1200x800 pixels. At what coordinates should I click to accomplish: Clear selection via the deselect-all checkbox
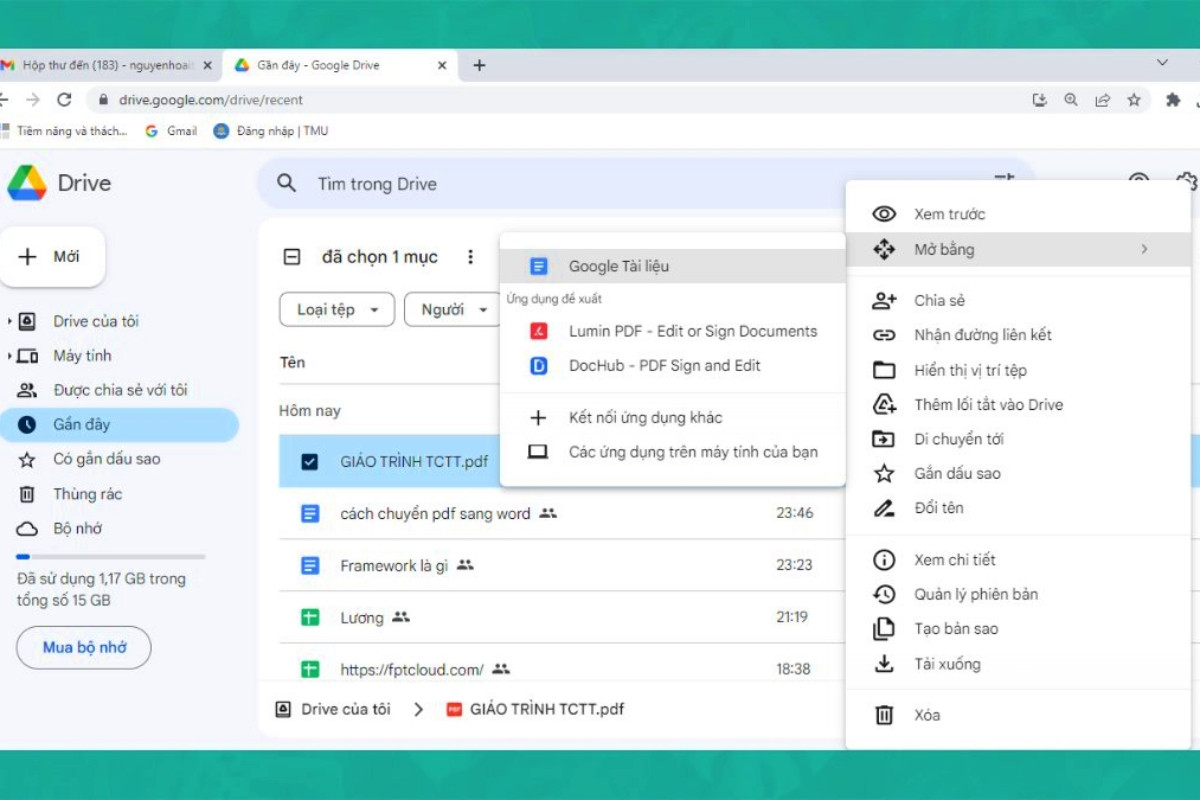(292, 257)
